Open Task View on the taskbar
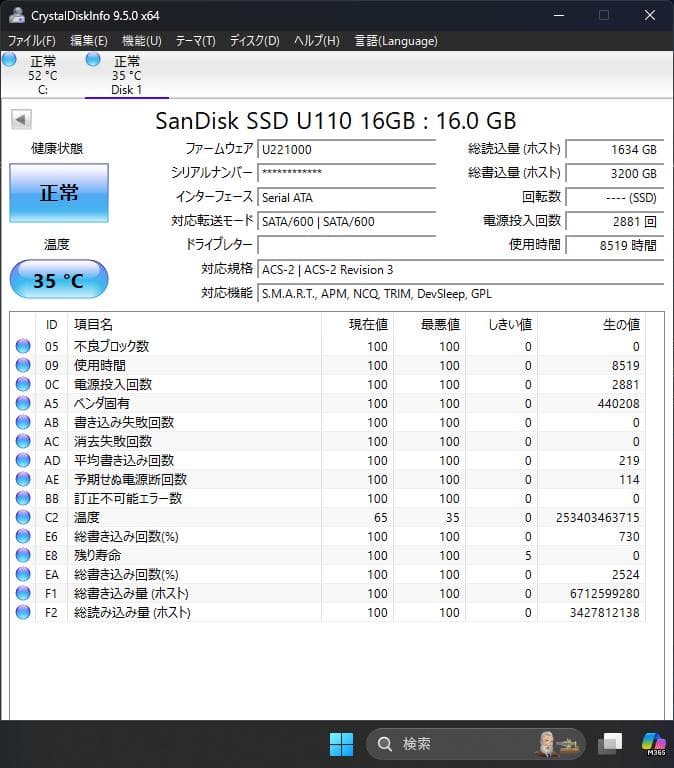The width and height of the screenshot is (674, 768). point(610,744)
